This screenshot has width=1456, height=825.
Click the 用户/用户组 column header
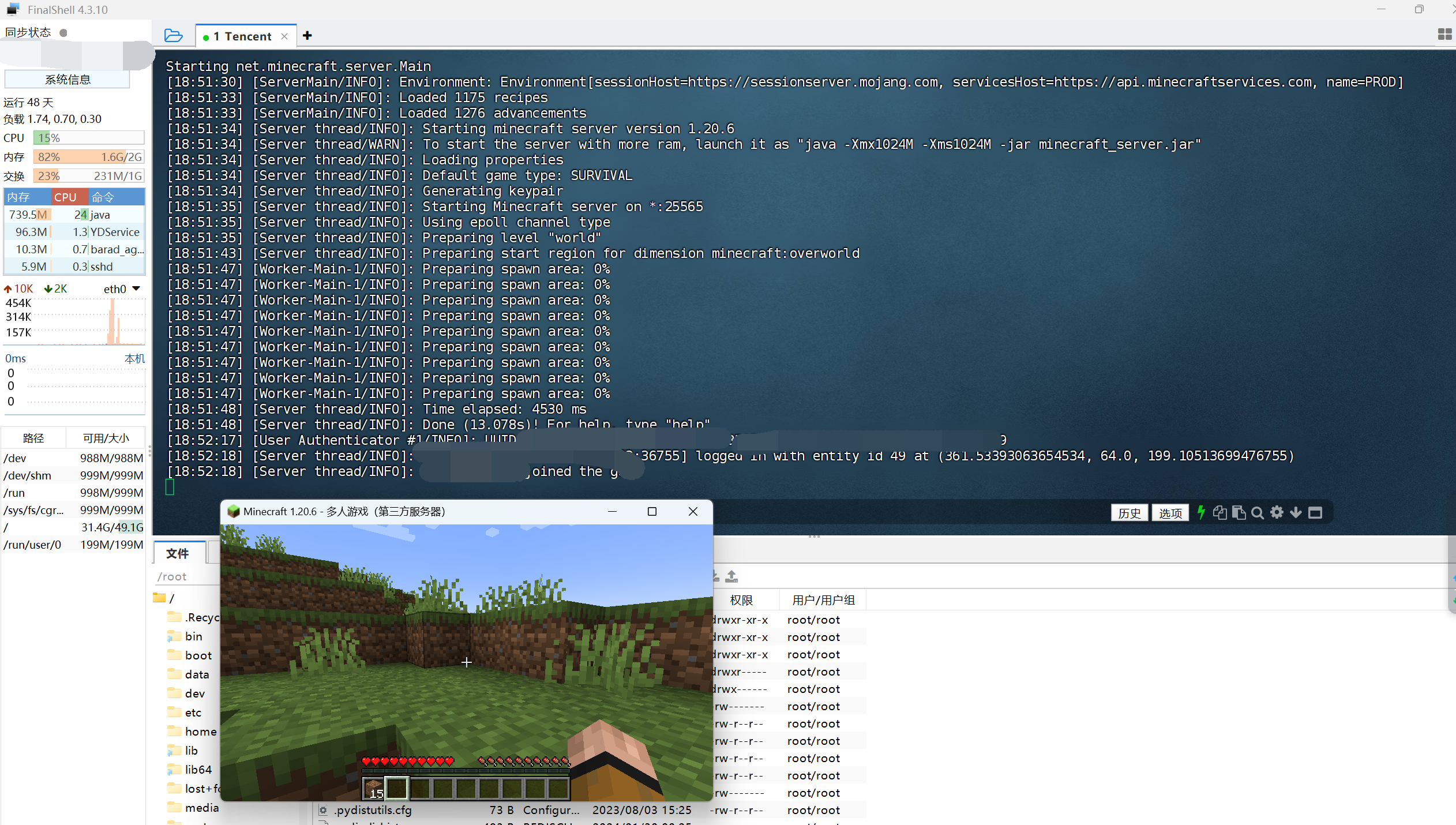(823, 600)
